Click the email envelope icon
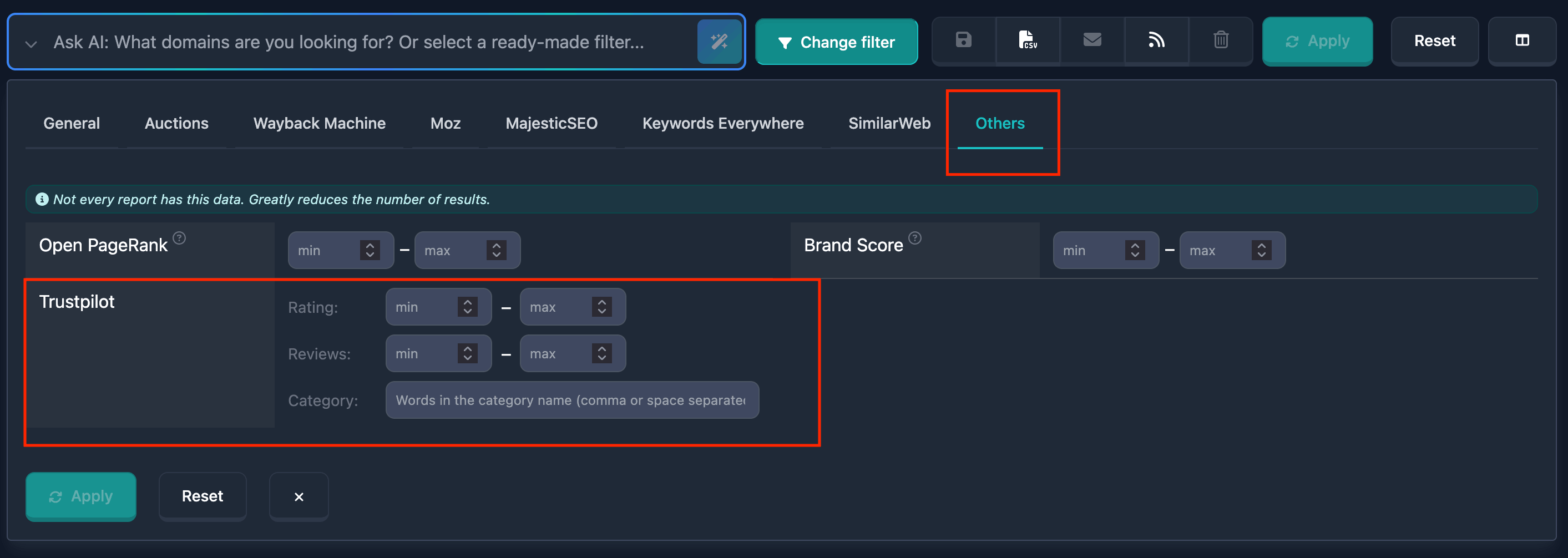The height and width of the screenshot is (558, 1568). click(1092, 40)
